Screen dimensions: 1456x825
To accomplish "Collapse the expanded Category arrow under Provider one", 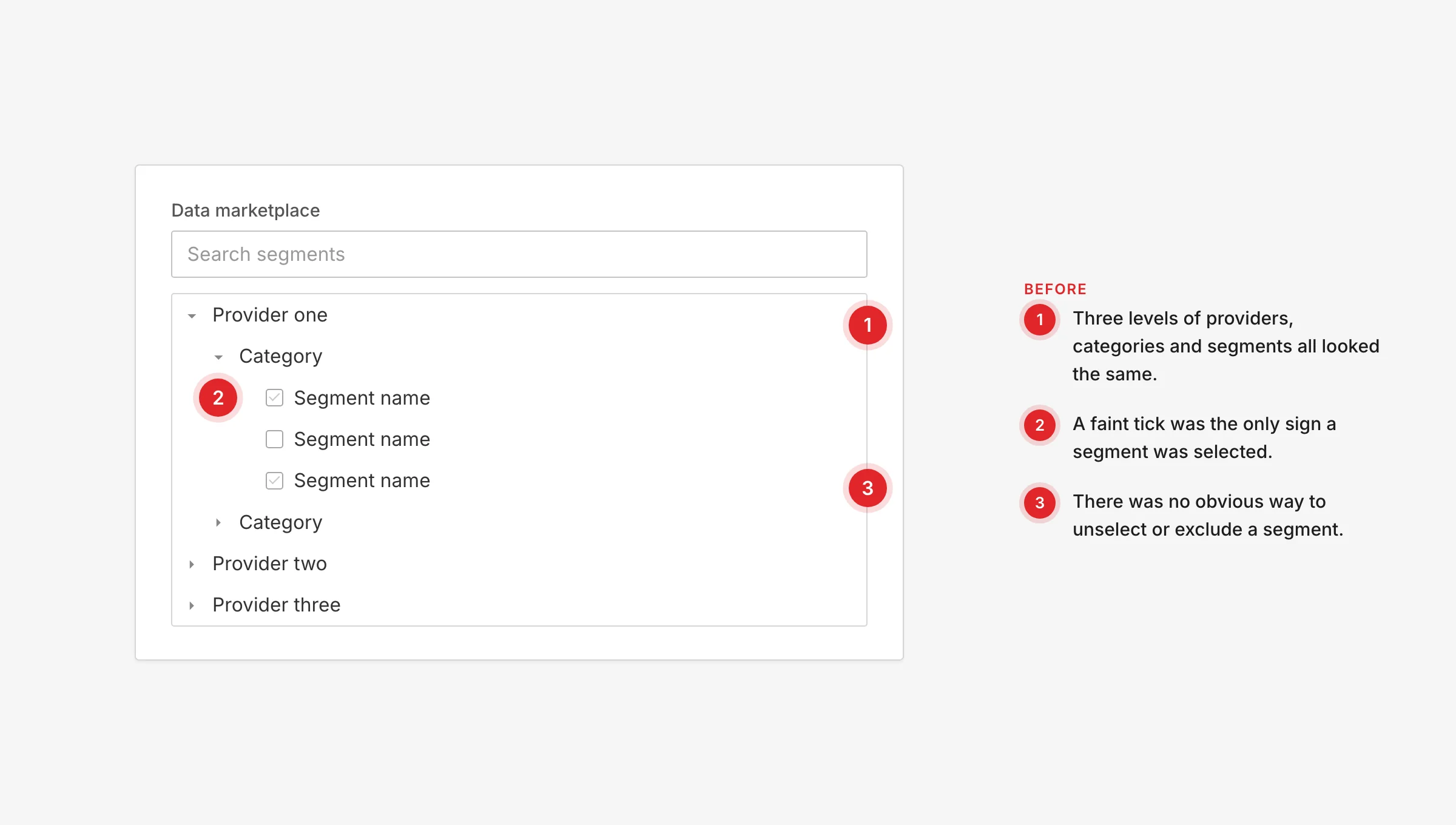I will pyautogui.click(x=218, y=357).
